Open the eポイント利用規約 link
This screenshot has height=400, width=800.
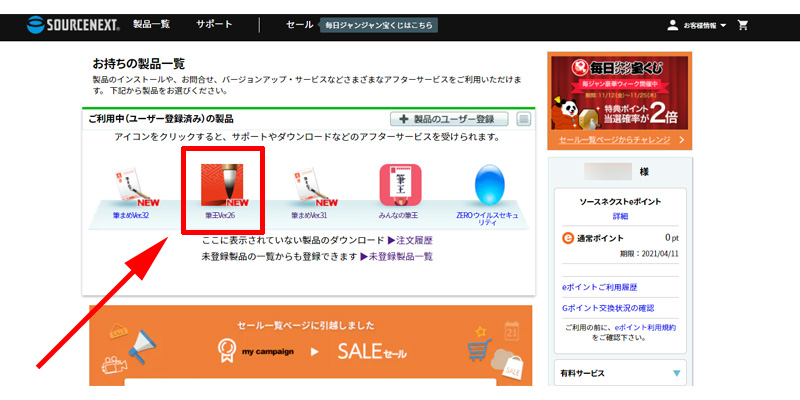[645, 328]
